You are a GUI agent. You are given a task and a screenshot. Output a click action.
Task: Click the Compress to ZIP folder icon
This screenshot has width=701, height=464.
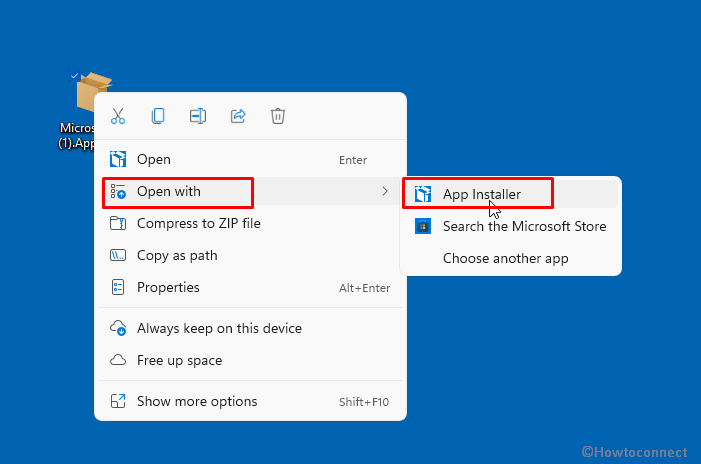tap(118, 223)
